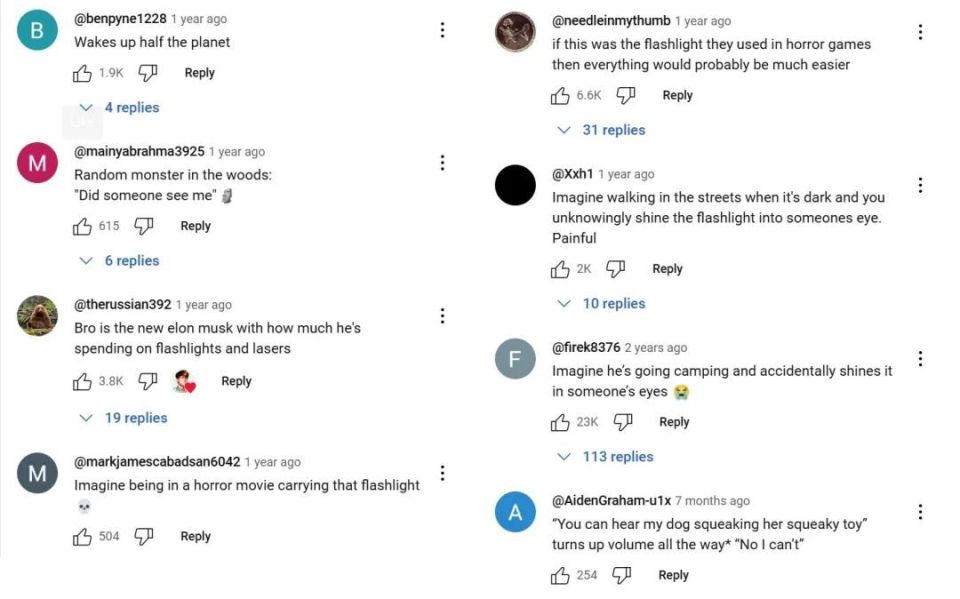Like @therussian392's Elon Musk comment
Image resolution: width=960 pixels, height=599 pixels.
tap(83, 381)
